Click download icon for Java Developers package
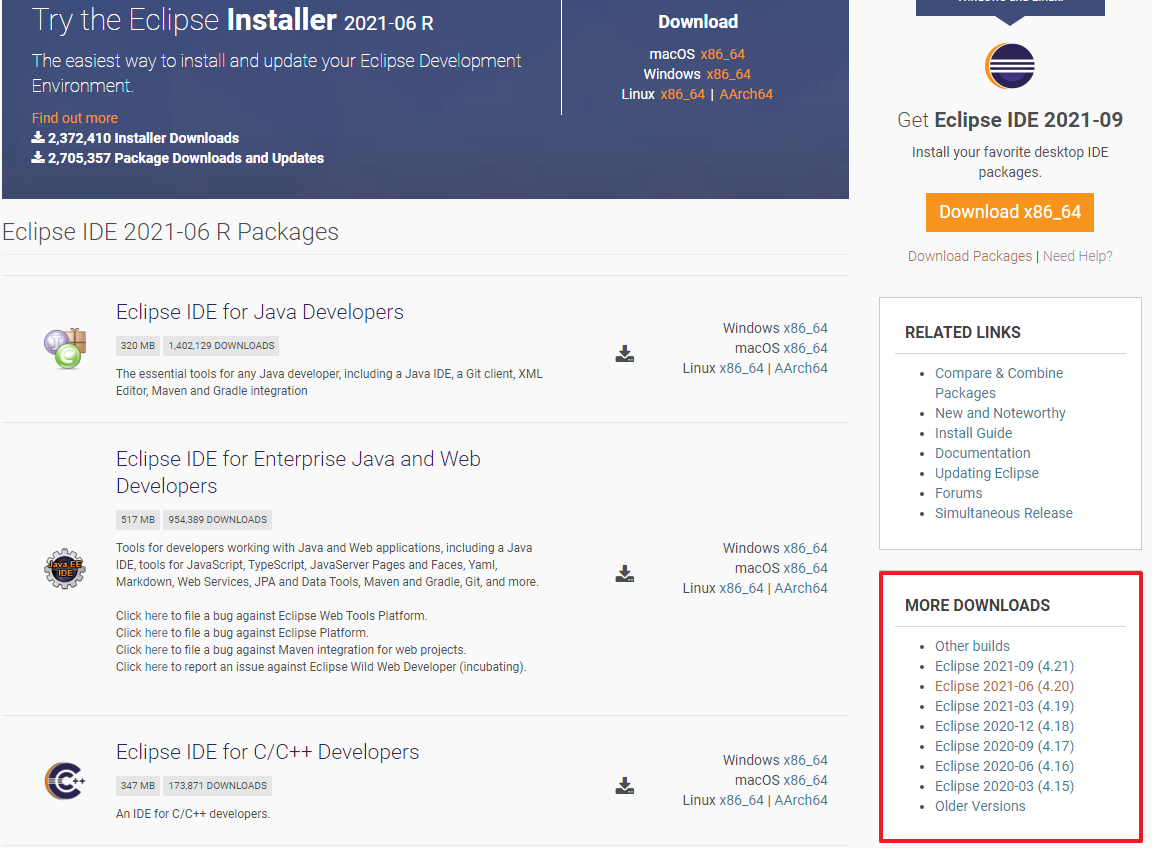Screen dimensions: 1152x848 (x=624, y=354)
